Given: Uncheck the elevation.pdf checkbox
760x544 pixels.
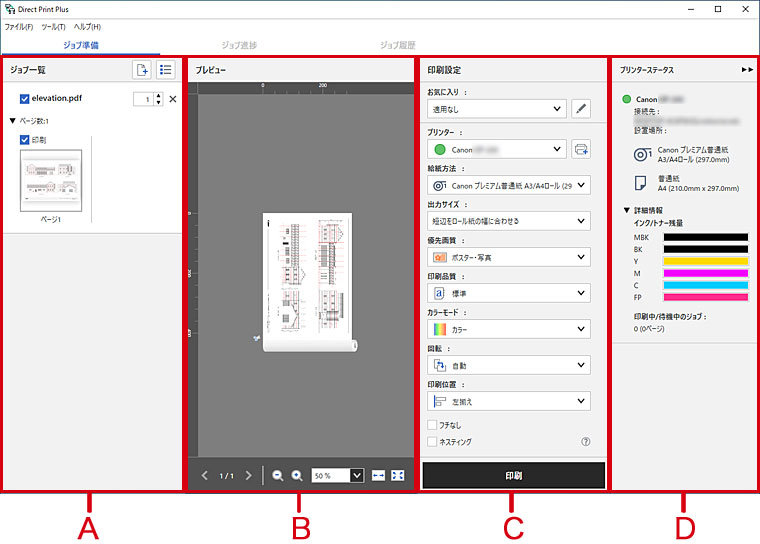Looking at the screenshot, I should [25, 99].
